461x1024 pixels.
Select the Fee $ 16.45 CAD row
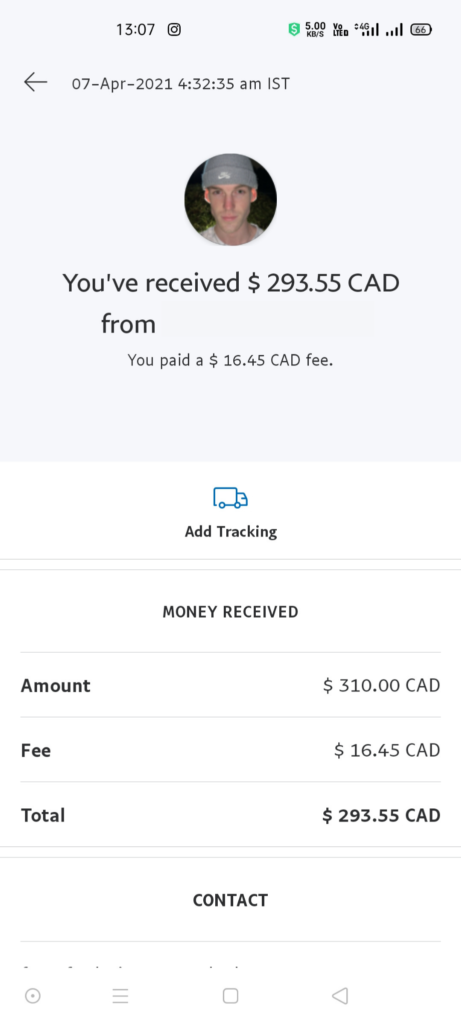[230, 750]
